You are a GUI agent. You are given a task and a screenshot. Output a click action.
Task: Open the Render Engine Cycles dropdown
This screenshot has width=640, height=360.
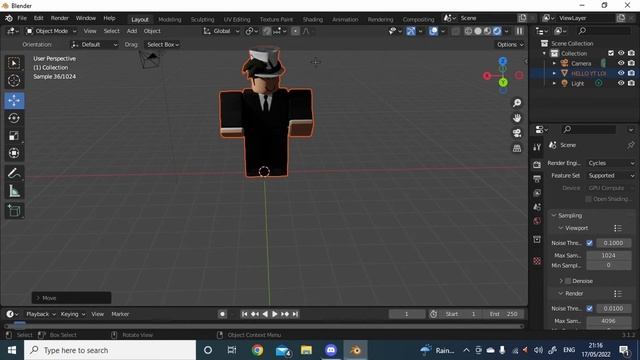point(611,163)
